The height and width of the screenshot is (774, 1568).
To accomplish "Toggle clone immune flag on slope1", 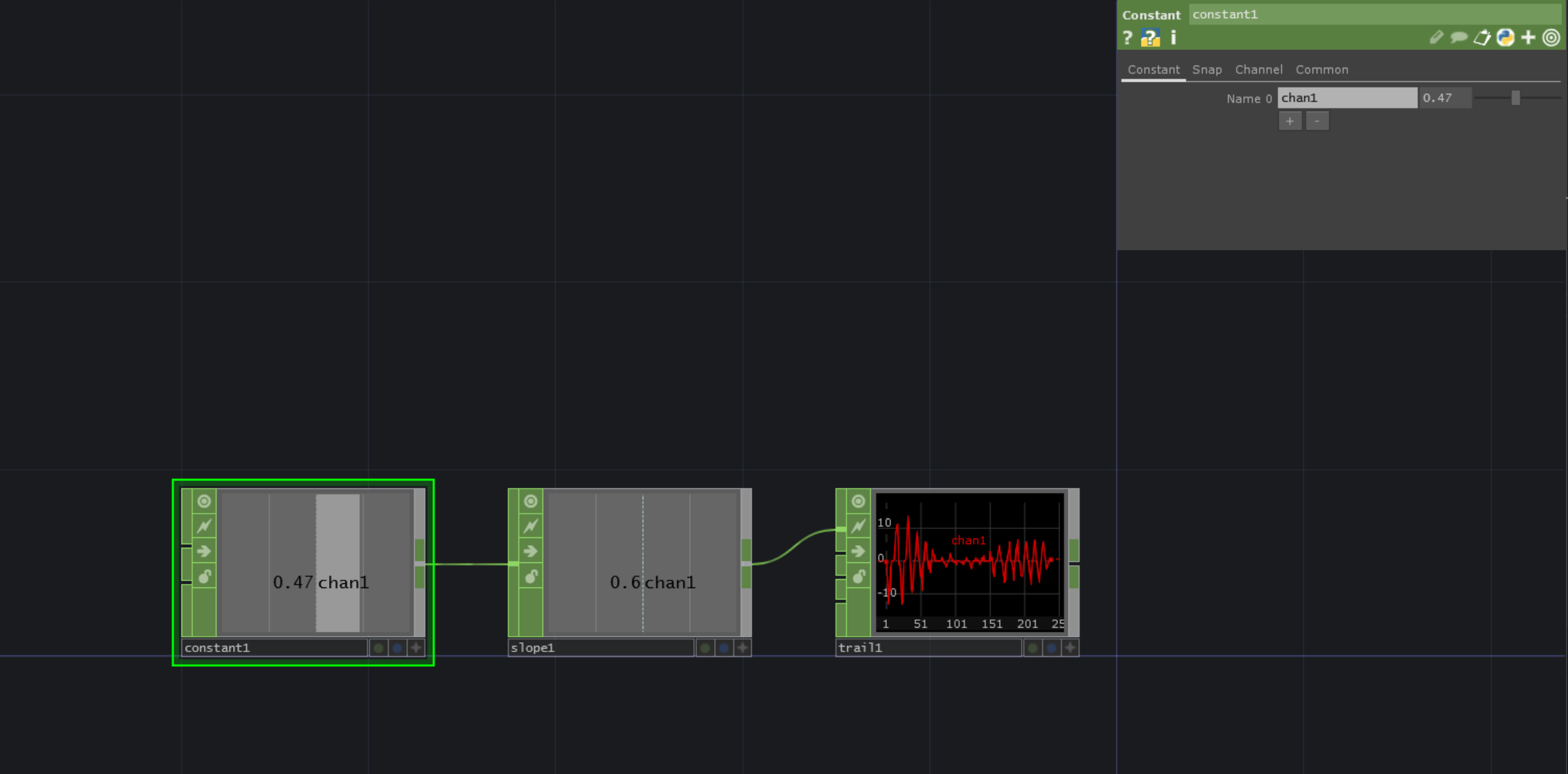I will (x=531, y=526).
